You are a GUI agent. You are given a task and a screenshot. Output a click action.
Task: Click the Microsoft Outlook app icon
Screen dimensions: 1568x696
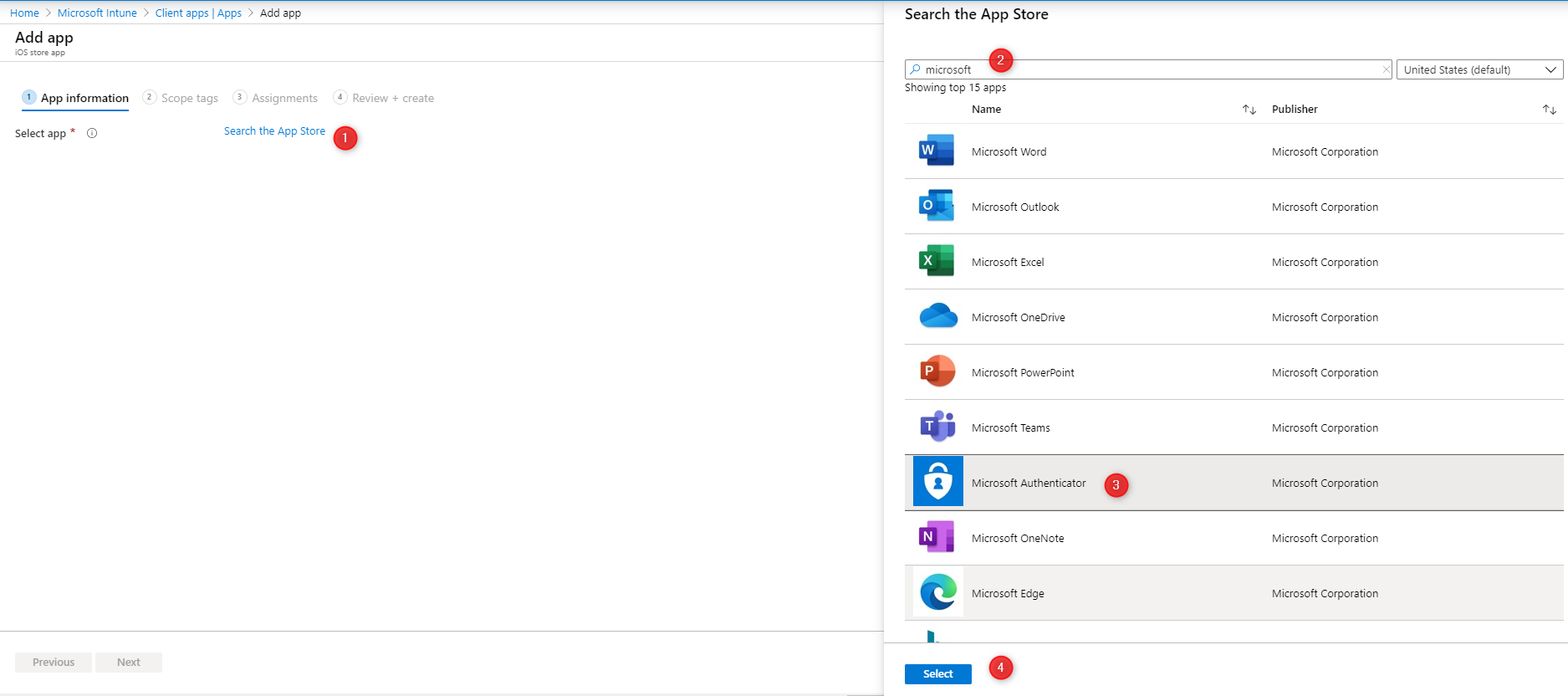(937, 206)
